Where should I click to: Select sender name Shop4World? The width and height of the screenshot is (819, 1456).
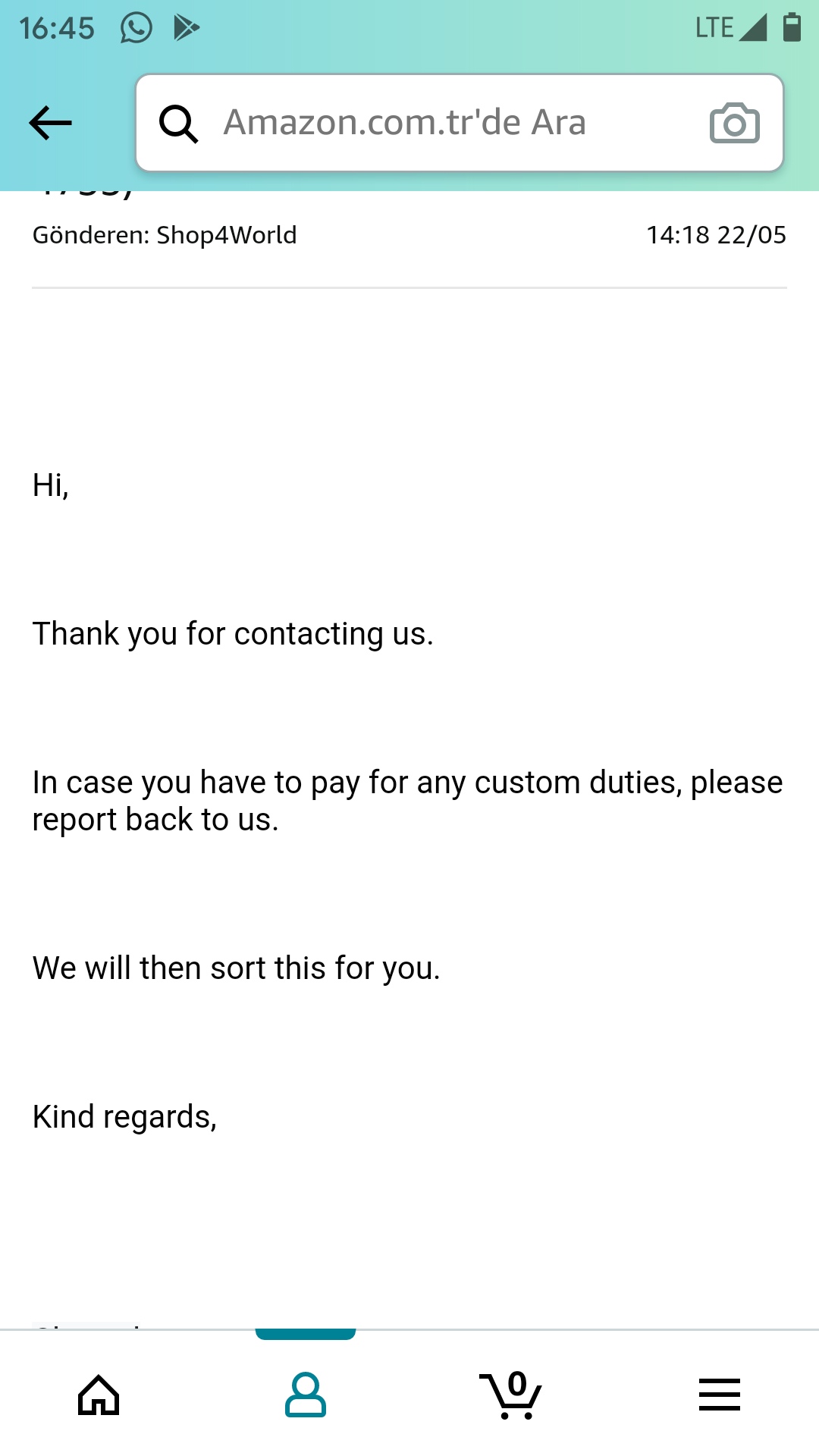click(x=226, y=235)
